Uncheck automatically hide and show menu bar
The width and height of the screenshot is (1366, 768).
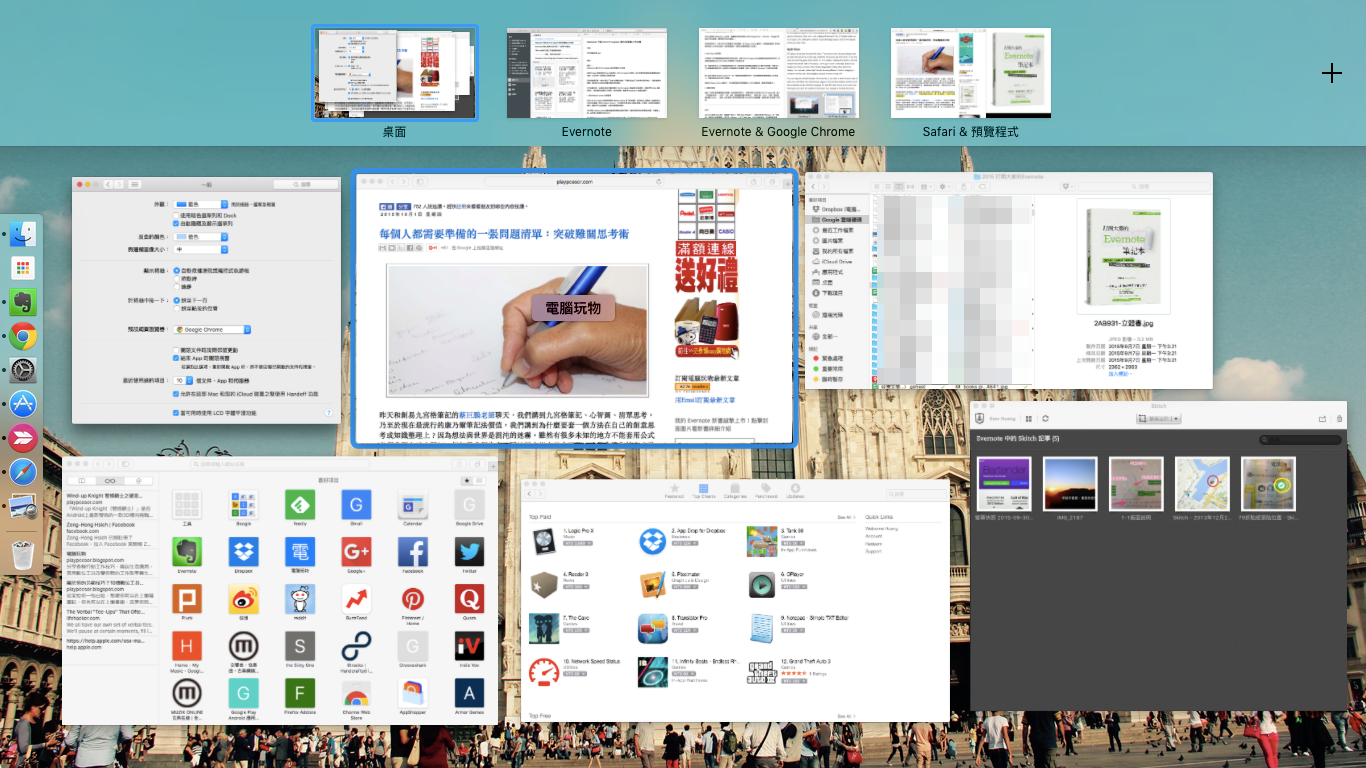click(176, 223)
